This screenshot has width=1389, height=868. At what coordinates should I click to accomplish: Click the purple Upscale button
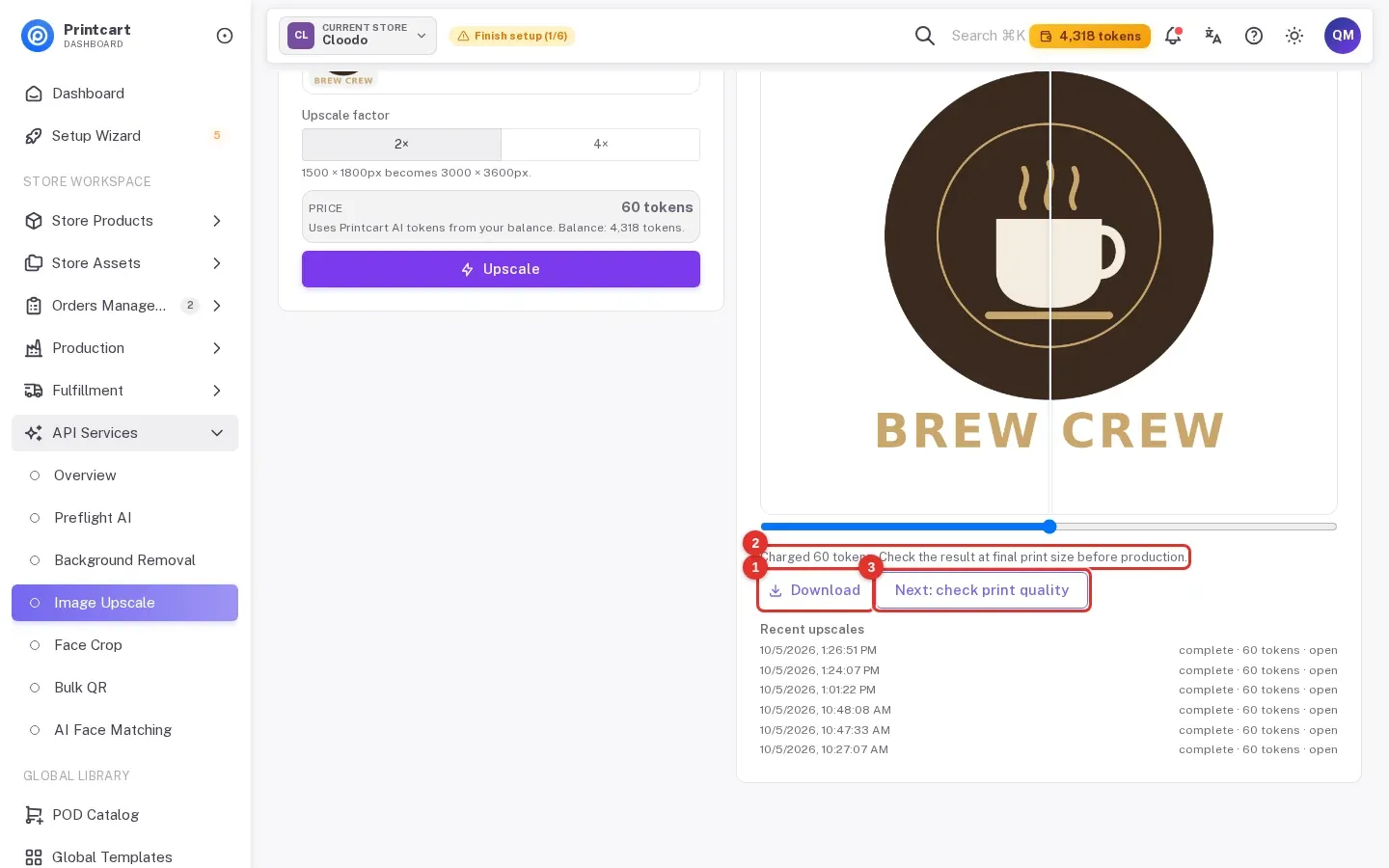[x=501, y=269]
